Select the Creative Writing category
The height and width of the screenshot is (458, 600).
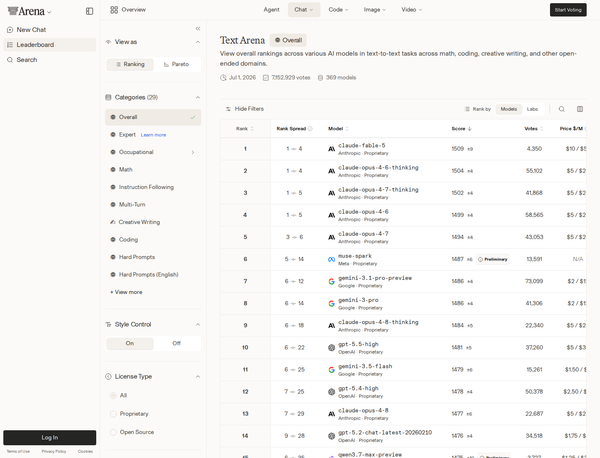pyautogui.click(x=153, y=222)
